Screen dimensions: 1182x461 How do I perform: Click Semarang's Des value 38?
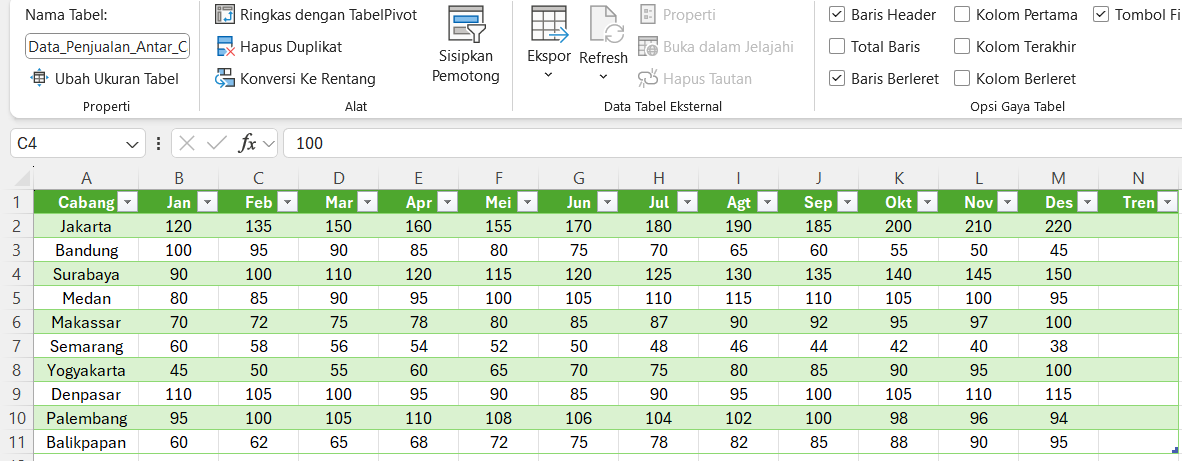[x=1058, y=347]
